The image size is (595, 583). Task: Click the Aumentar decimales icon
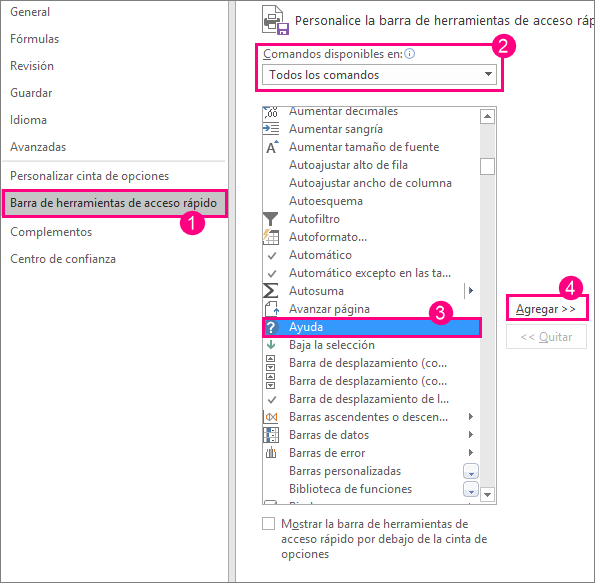coord(271,112)
